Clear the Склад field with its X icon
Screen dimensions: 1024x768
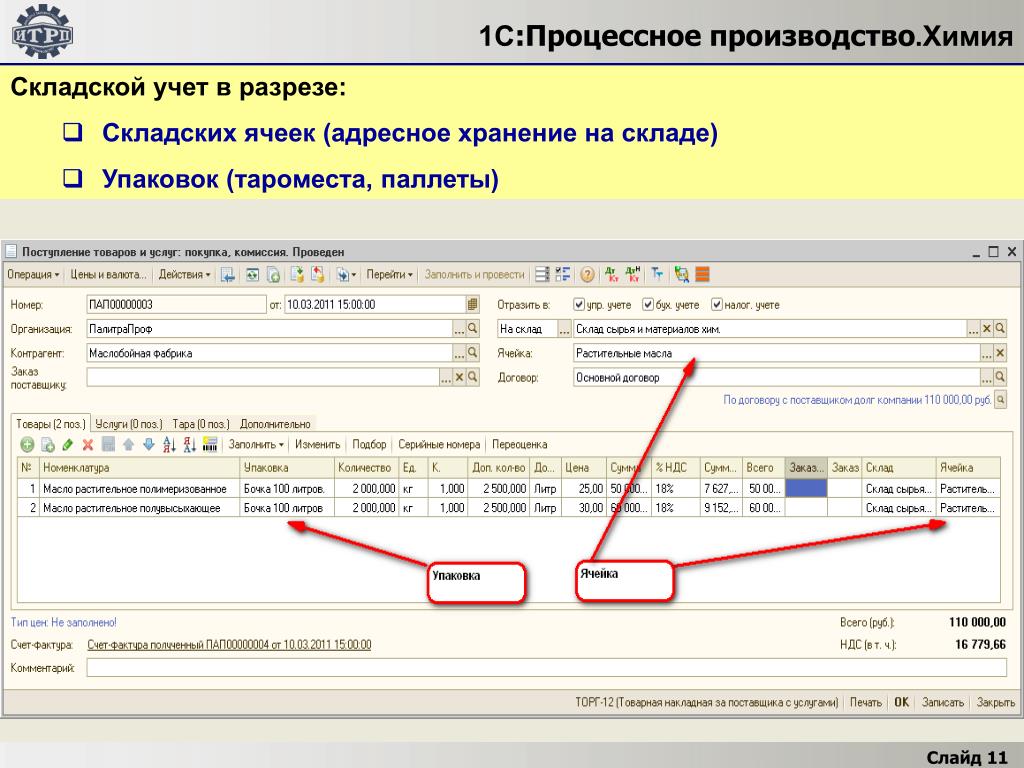pos(987,328)
